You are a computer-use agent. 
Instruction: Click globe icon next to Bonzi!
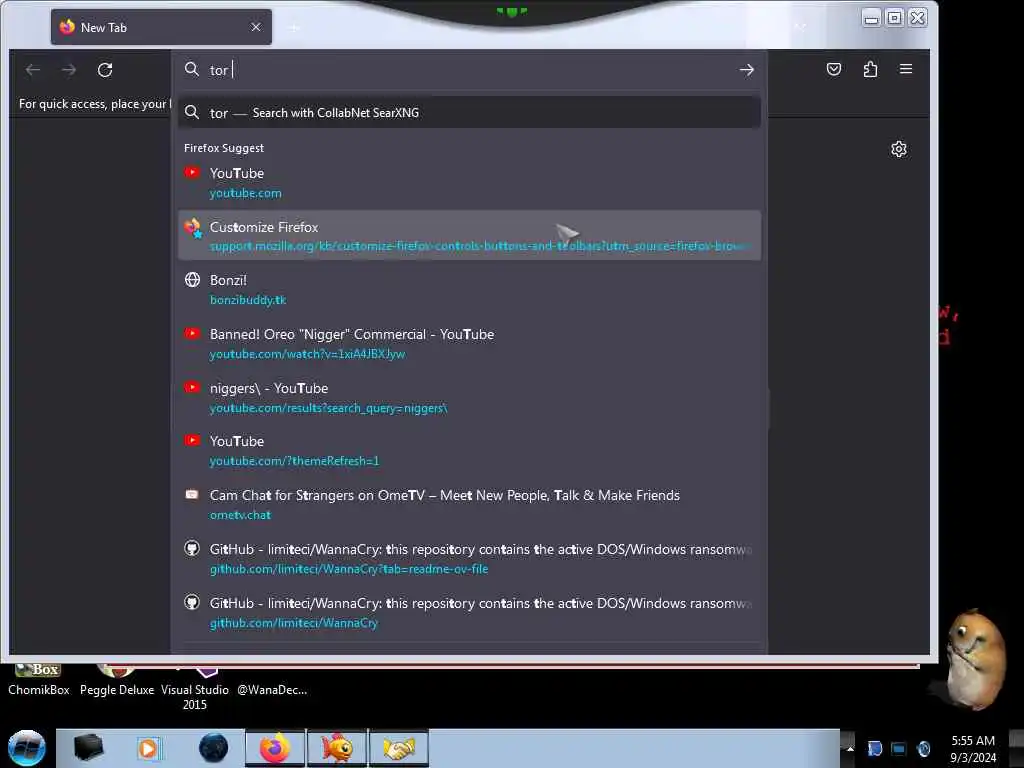click(192, 280)
